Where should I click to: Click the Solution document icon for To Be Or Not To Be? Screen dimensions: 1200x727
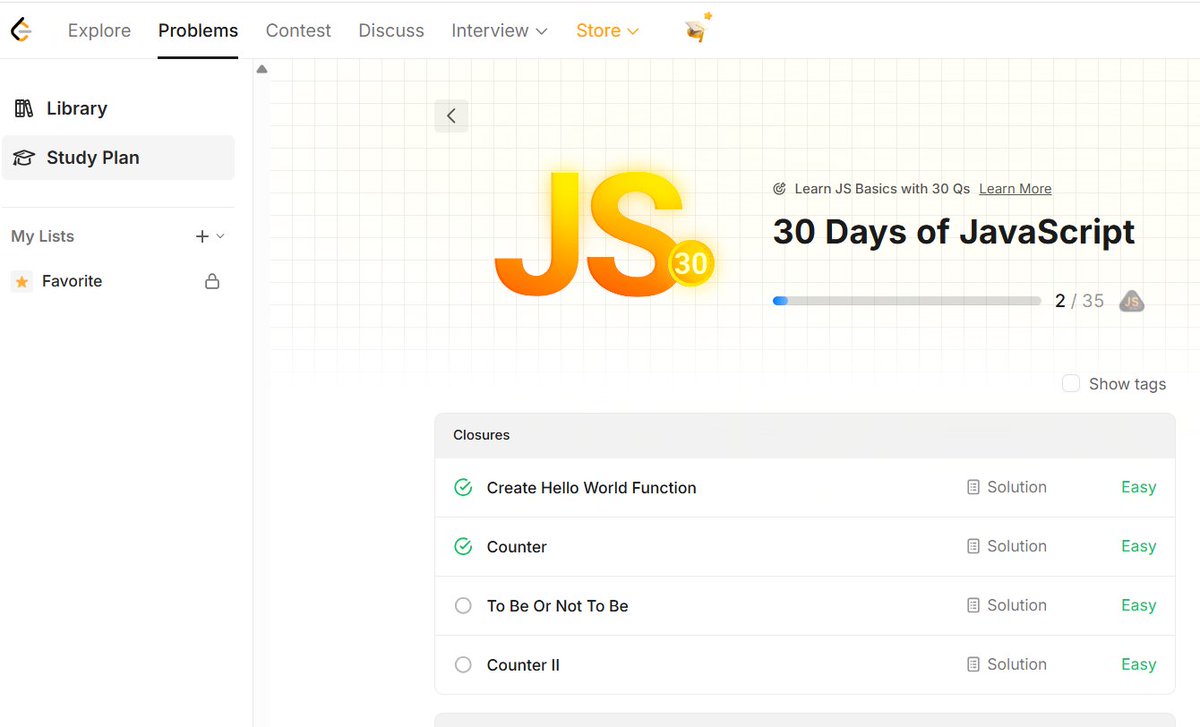(974, 605)
